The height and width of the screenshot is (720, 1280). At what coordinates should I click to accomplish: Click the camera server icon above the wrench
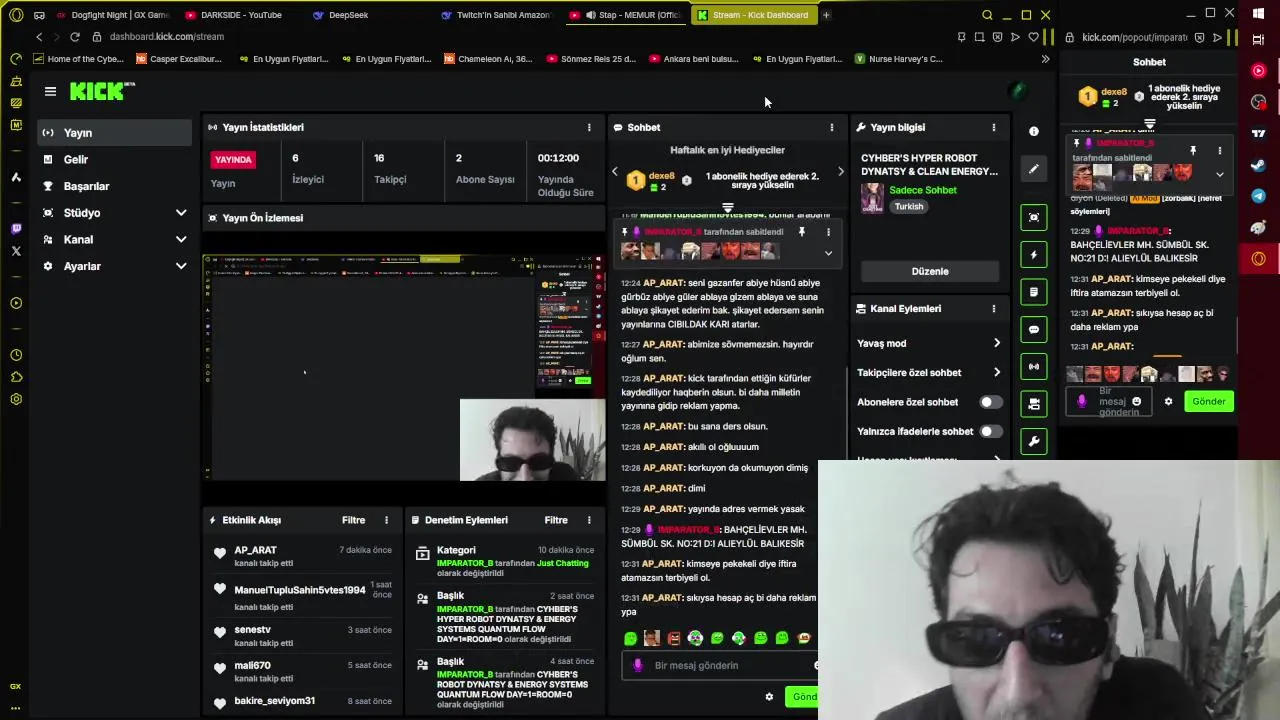[1034, 404]
